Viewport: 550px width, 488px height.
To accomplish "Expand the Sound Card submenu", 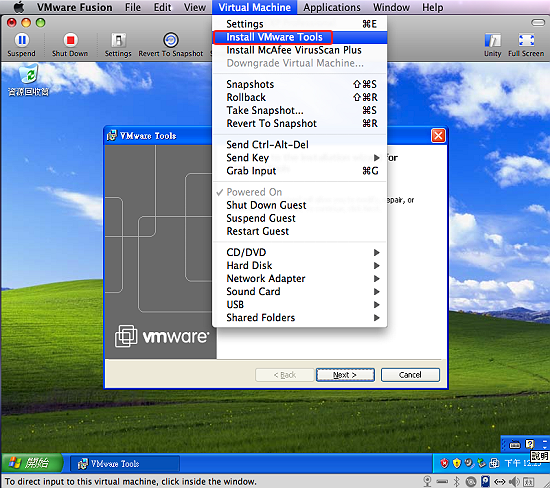I will pos(300,291).
